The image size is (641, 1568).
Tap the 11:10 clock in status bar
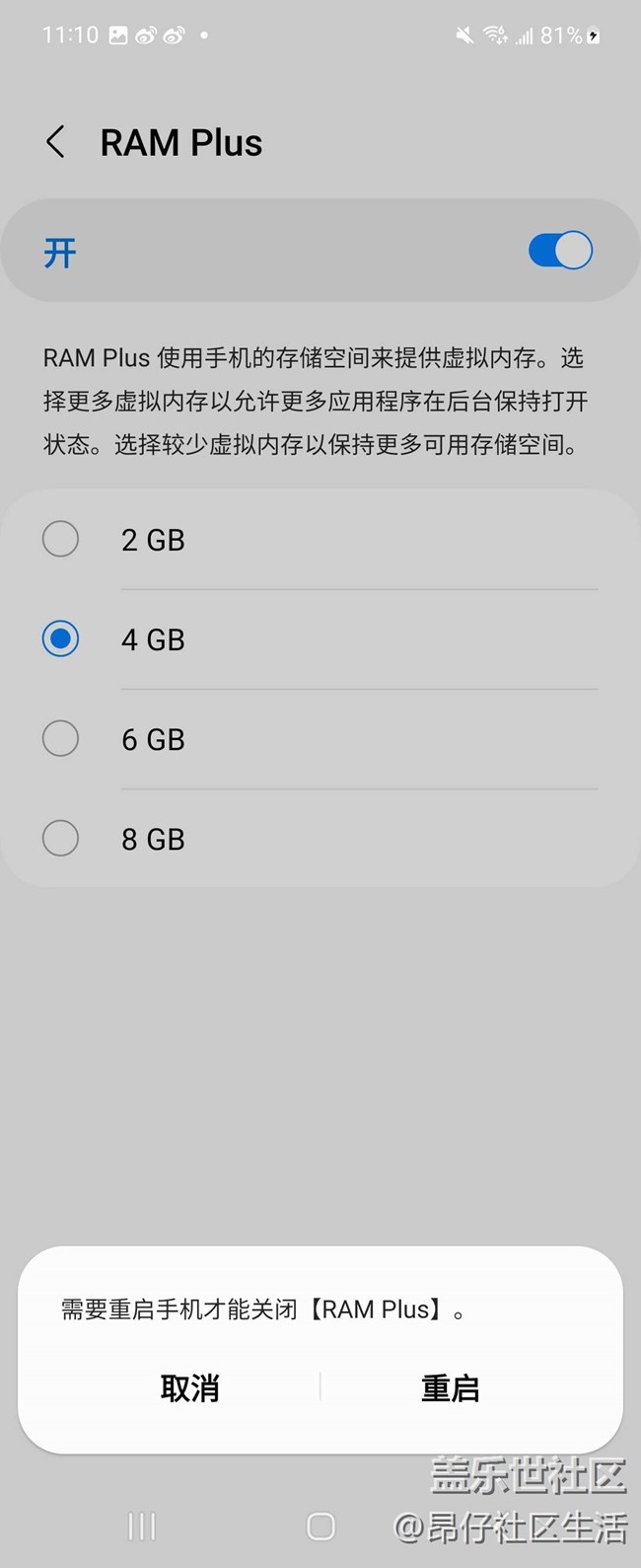pyautogui.click(x=70, y=36)
